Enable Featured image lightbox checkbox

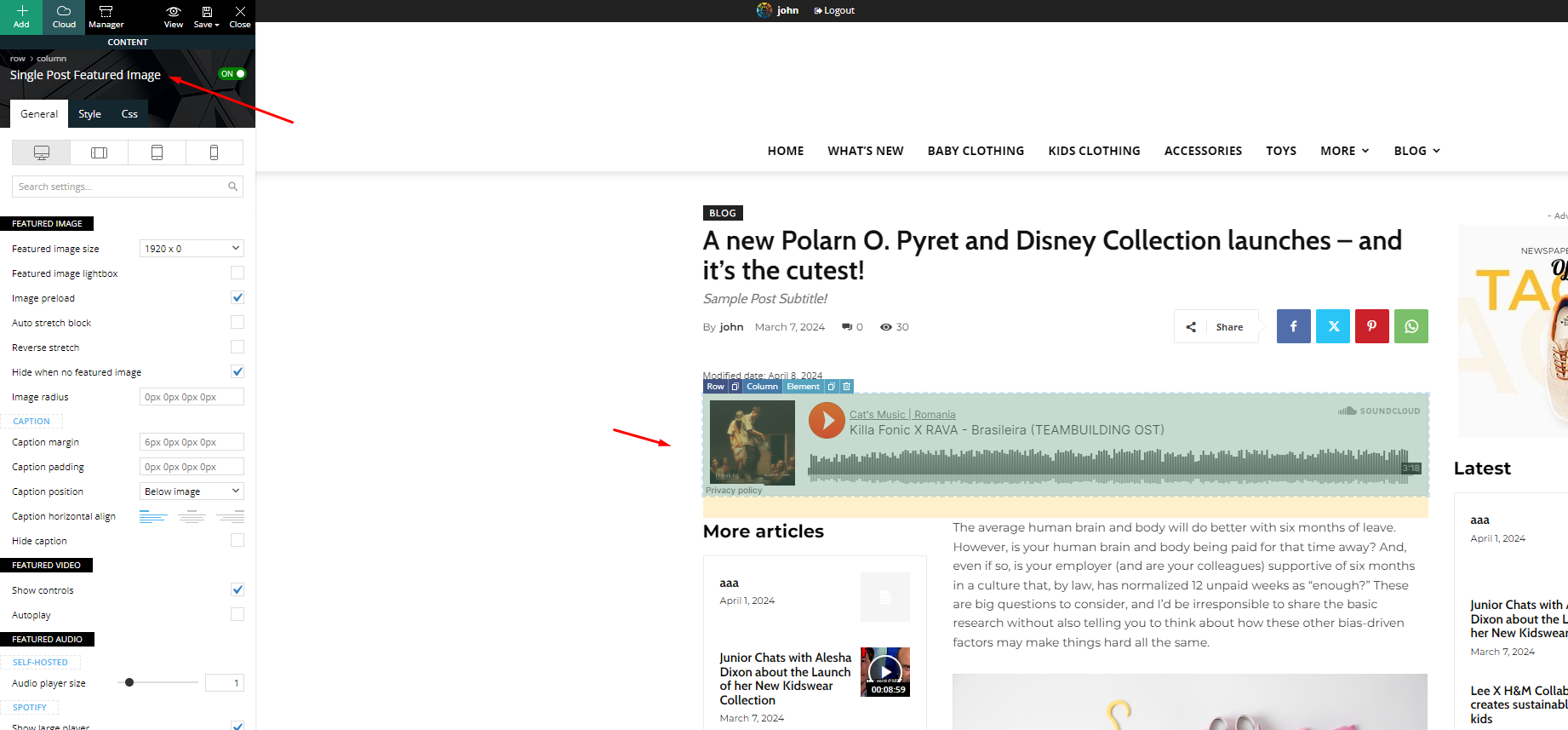tap(237, 273)
